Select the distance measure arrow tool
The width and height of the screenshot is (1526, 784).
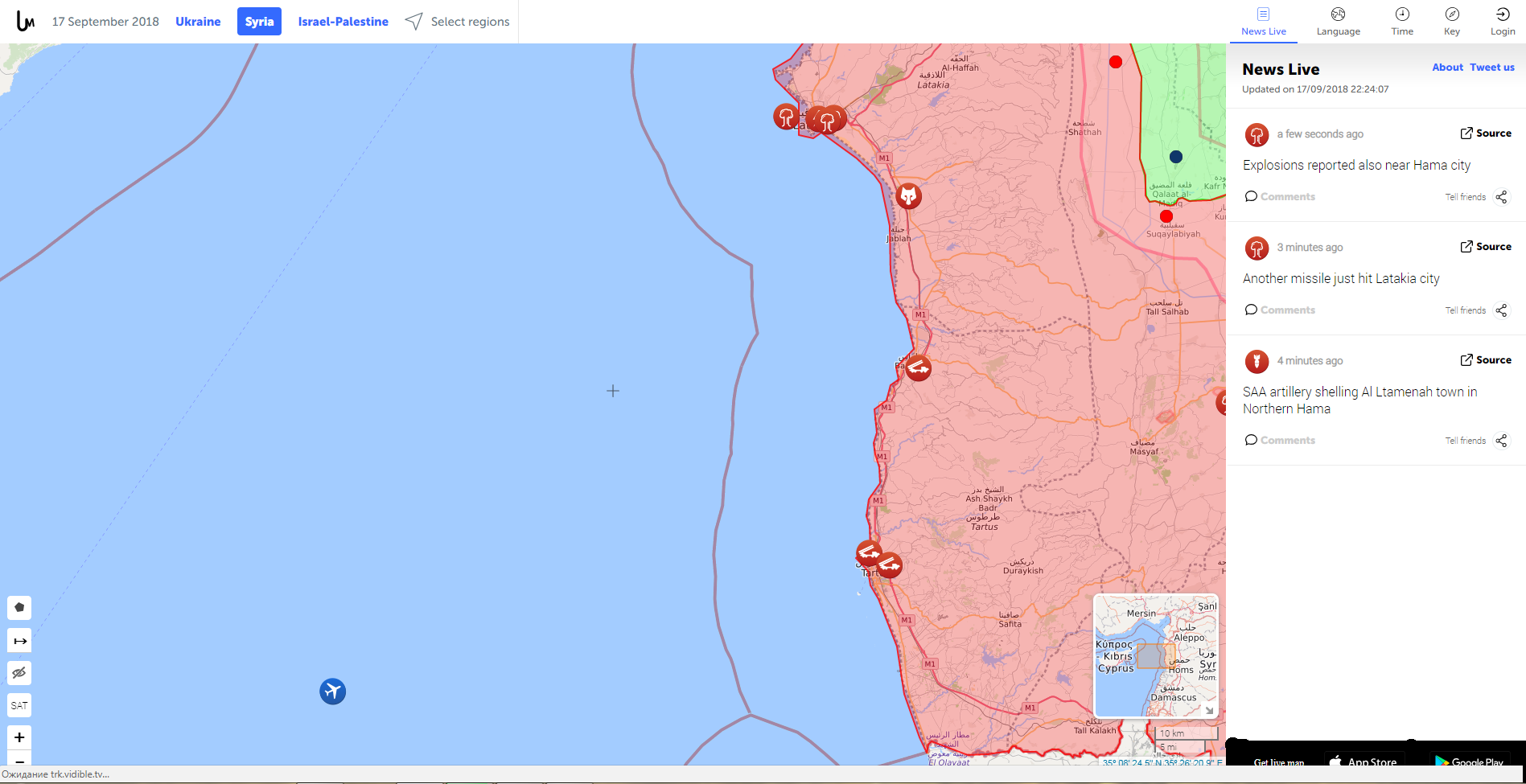coord(19,641)
